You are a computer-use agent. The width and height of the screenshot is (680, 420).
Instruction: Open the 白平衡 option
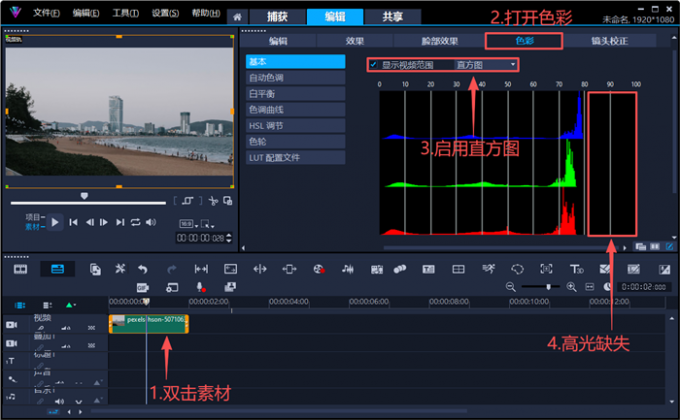coord(295,94)
